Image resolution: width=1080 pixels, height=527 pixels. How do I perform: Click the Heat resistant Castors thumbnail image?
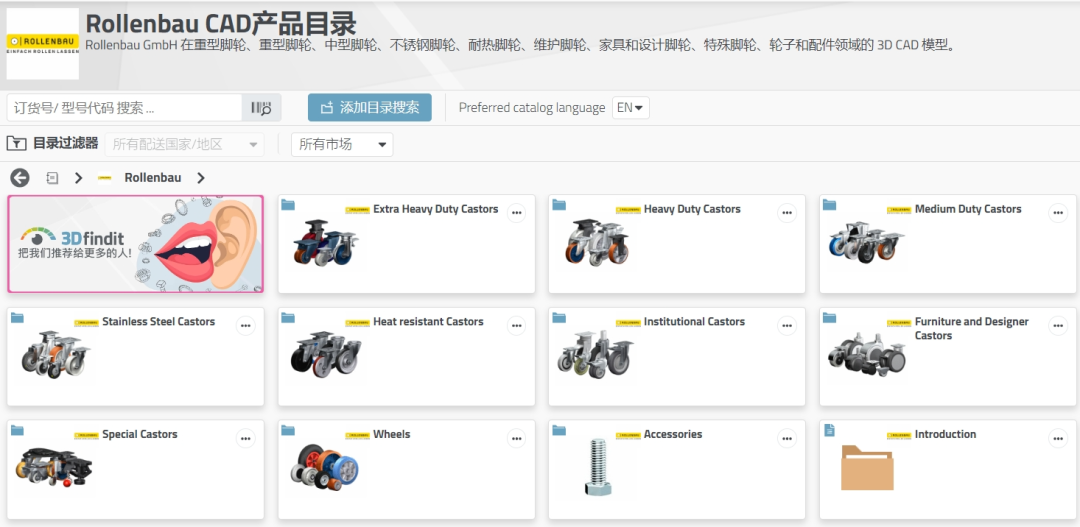326,354
